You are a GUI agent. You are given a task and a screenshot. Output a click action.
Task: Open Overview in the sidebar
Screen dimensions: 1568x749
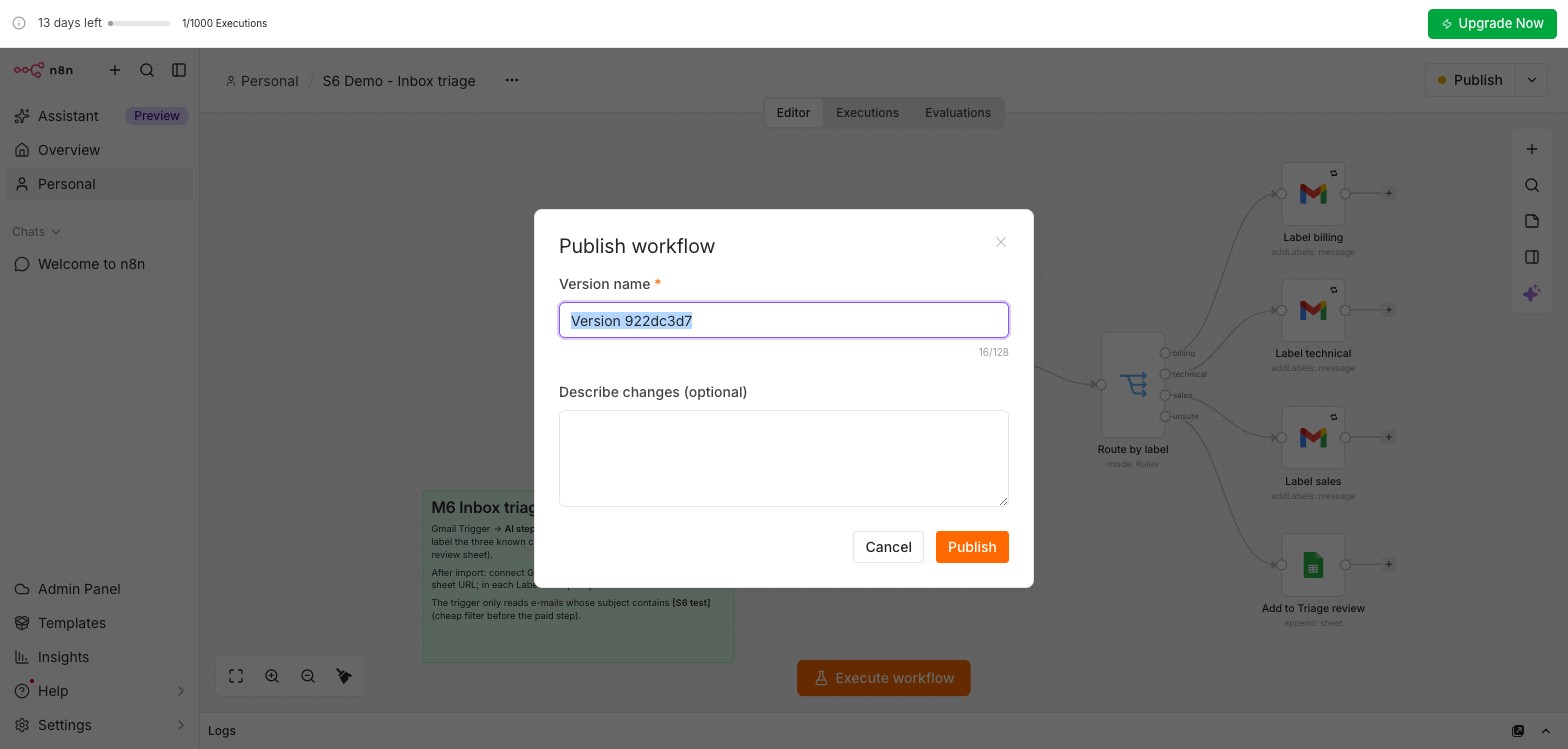[x=99, y=150]
